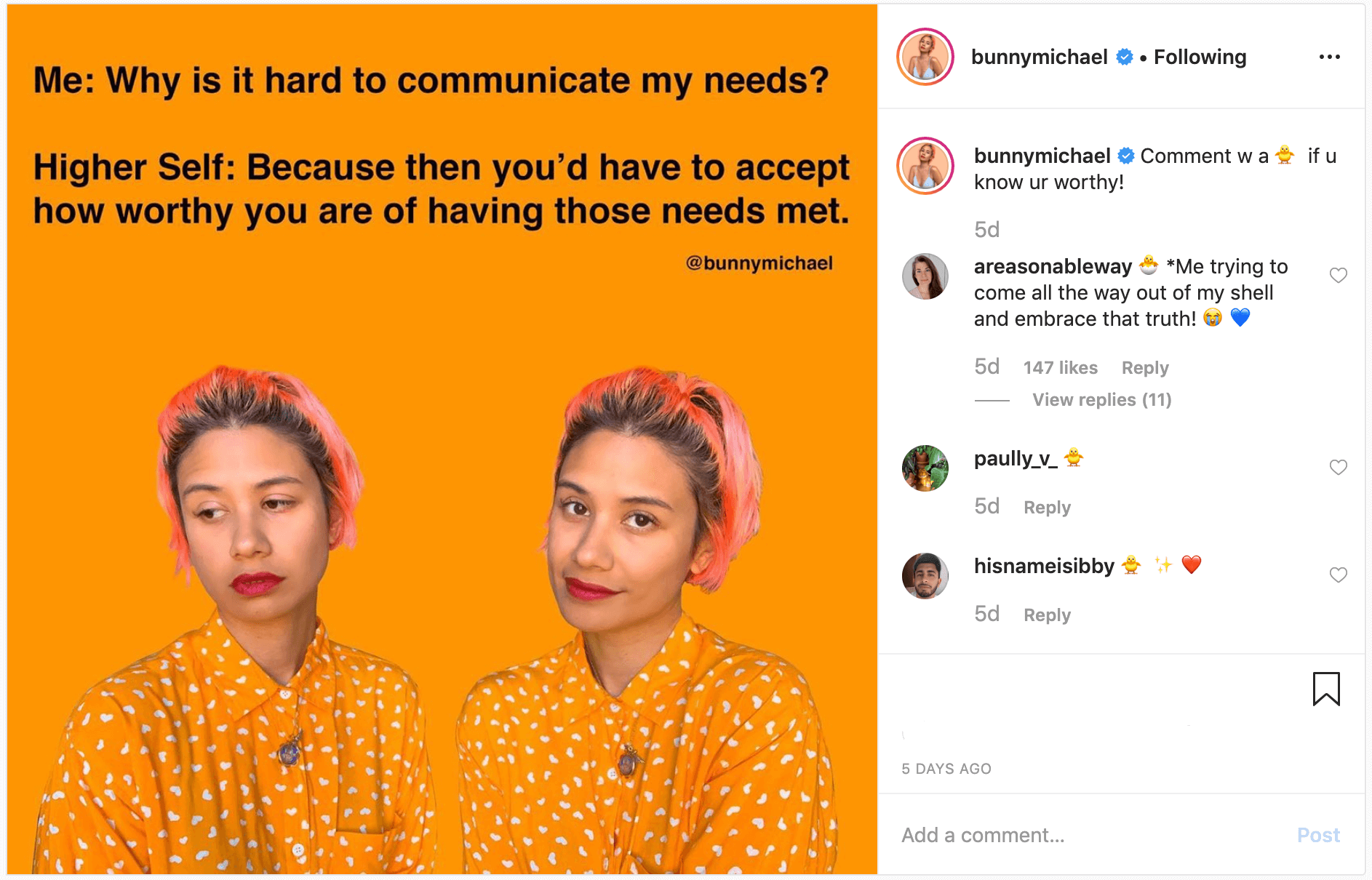Screen dimensions: 1372x880
Task: Save post with the bookmark icon
Action: click(x=1326, y=689)
